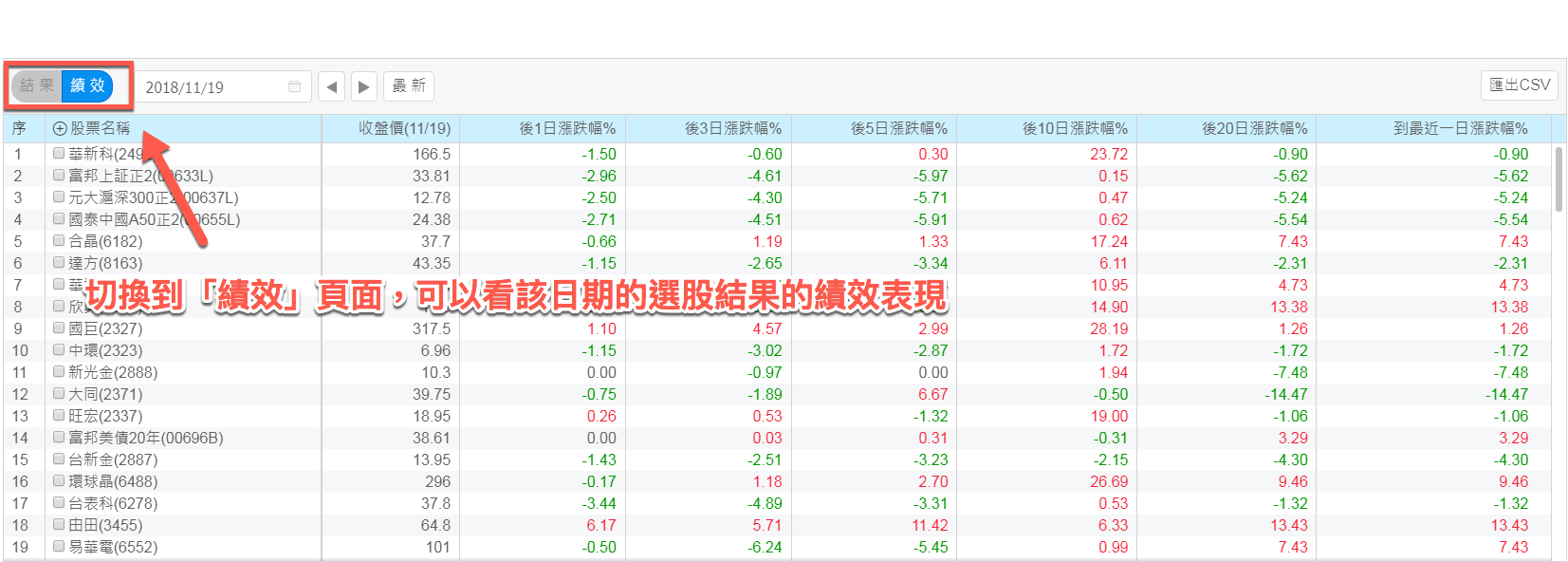Click the 23.72 value in first row
The width and height of the screenshot is (1568, 562).
click(1109, 154)
